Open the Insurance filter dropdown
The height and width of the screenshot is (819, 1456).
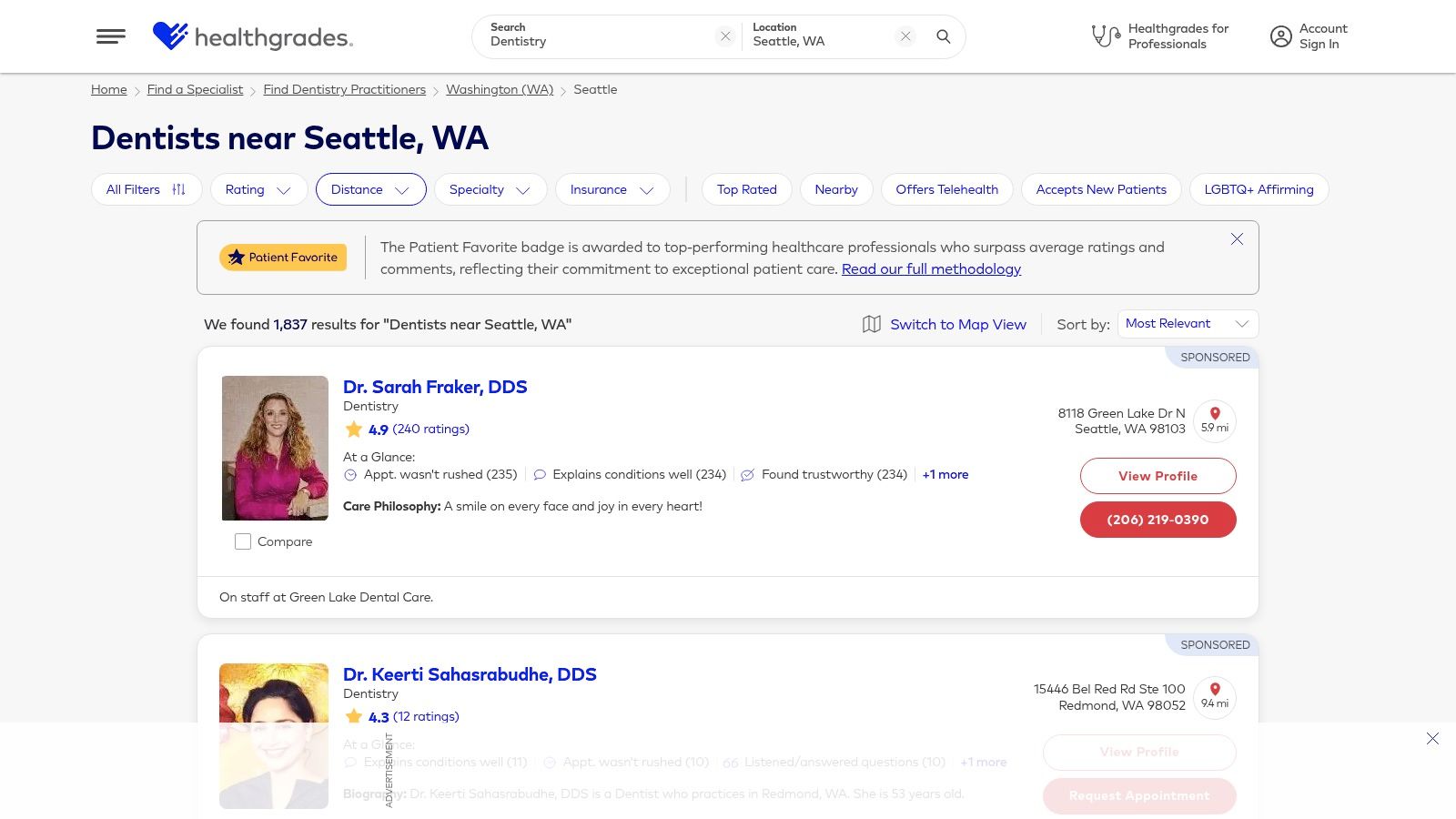click(x=612, y=189)
